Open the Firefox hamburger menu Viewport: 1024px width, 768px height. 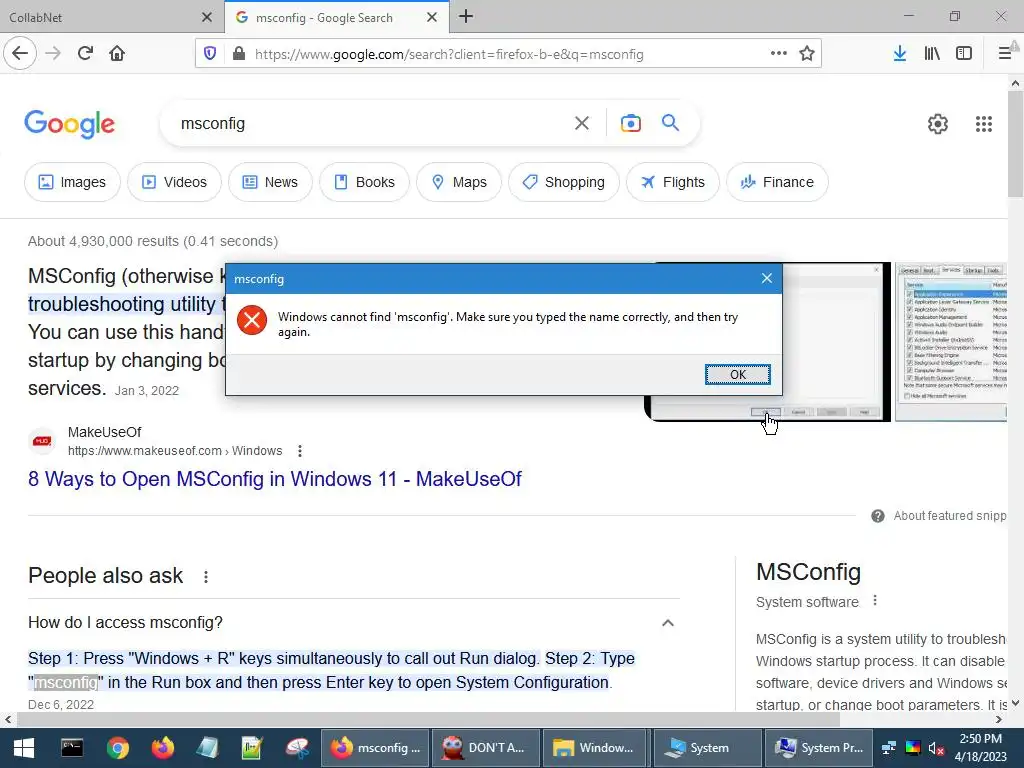pos(1005,54)
